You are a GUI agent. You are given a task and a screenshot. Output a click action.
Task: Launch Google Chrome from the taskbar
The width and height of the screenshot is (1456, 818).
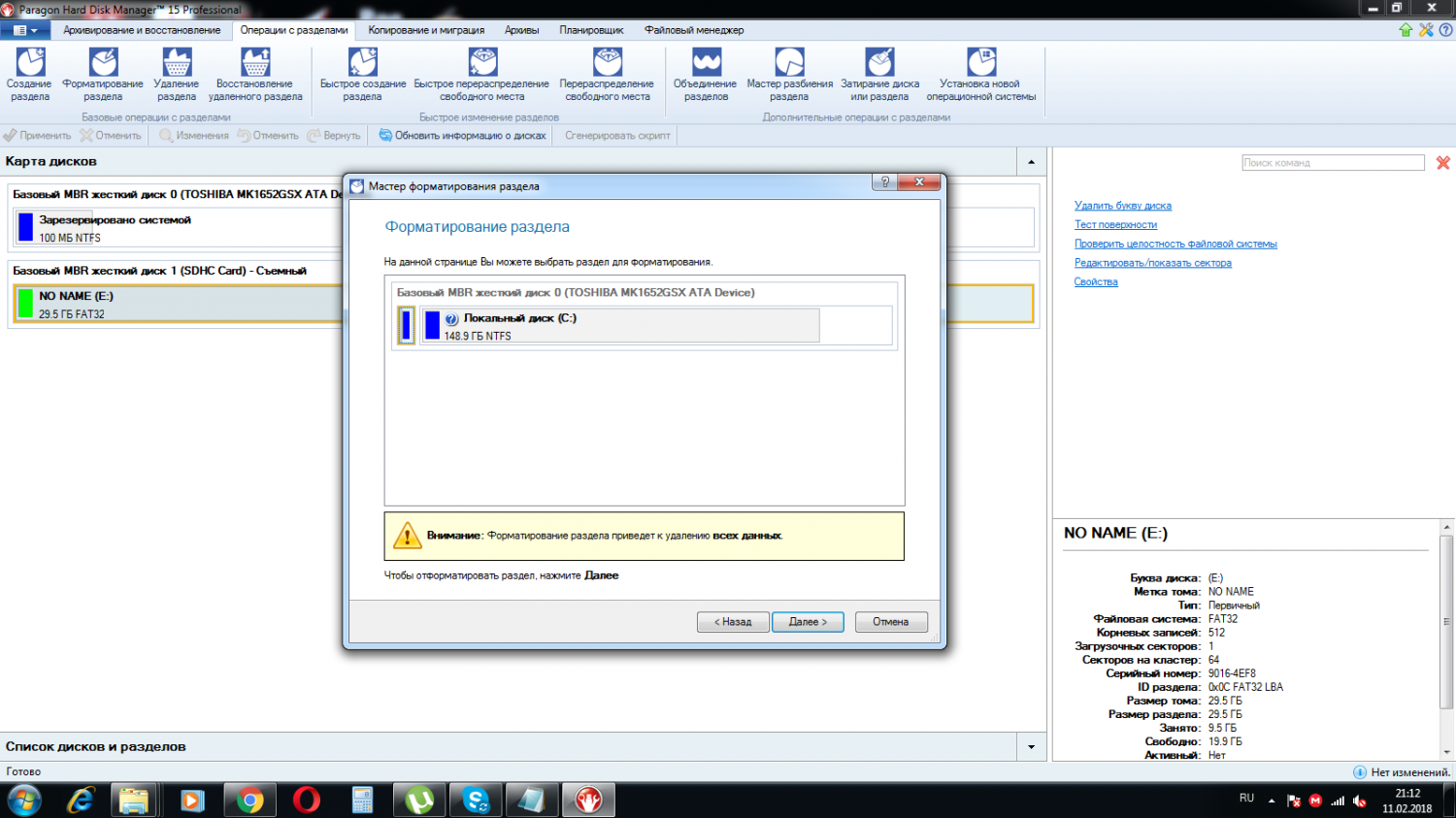point(249,801)
